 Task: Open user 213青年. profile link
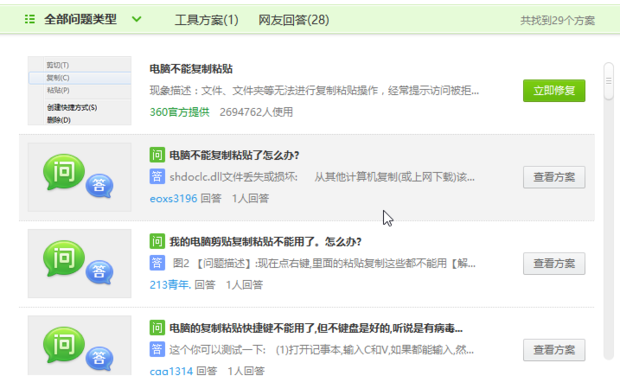[170, 285]
